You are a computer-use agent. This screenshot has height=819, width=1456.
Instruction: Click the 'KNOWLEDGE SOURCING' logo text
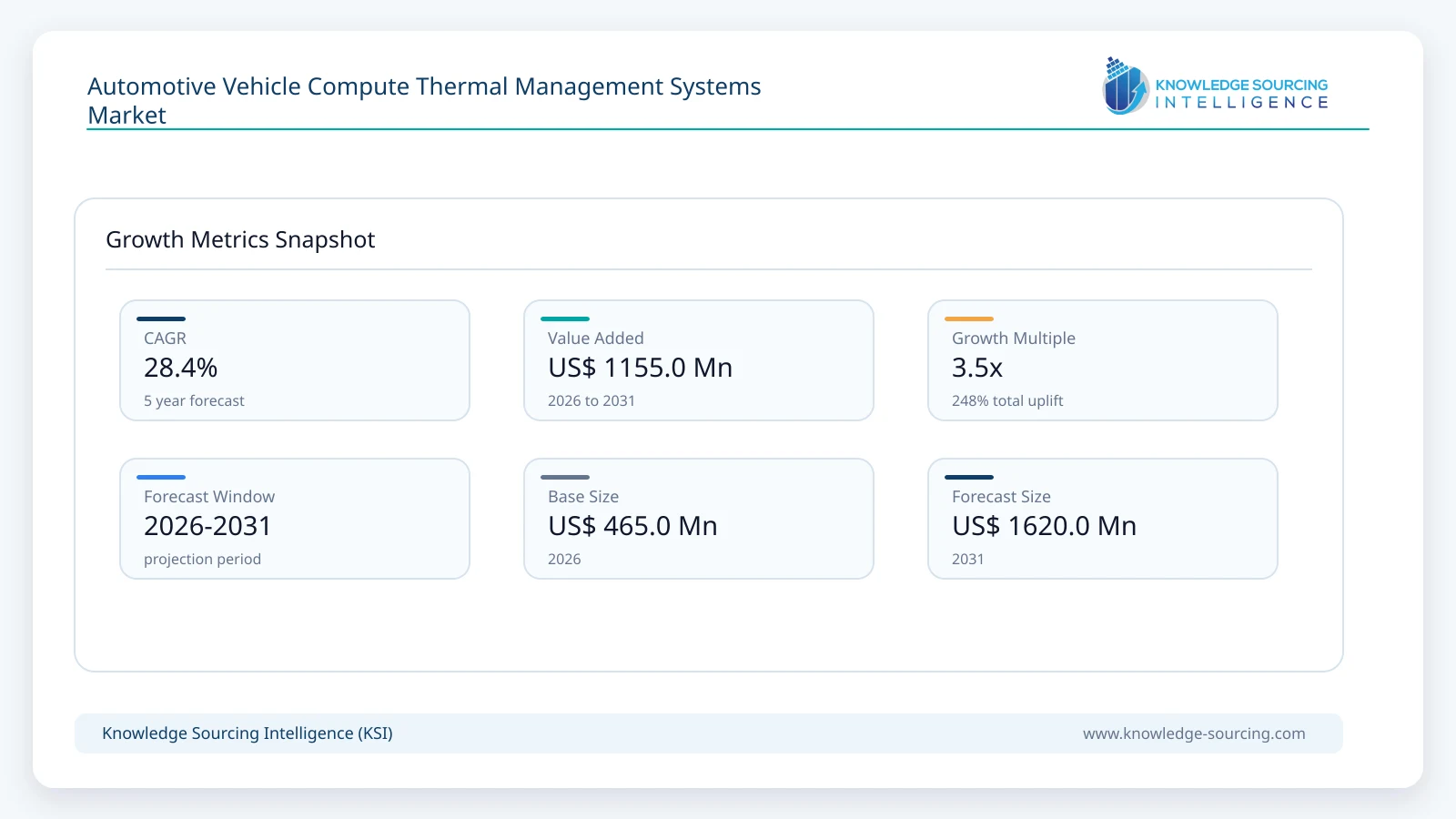click(x=1241, y=85)
